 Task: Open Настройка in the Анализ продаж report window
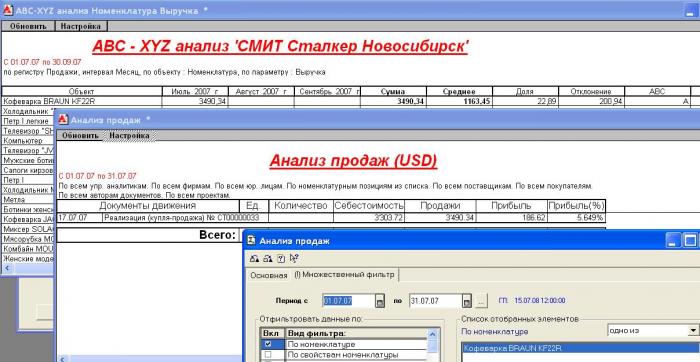click(x=129, y=135)
